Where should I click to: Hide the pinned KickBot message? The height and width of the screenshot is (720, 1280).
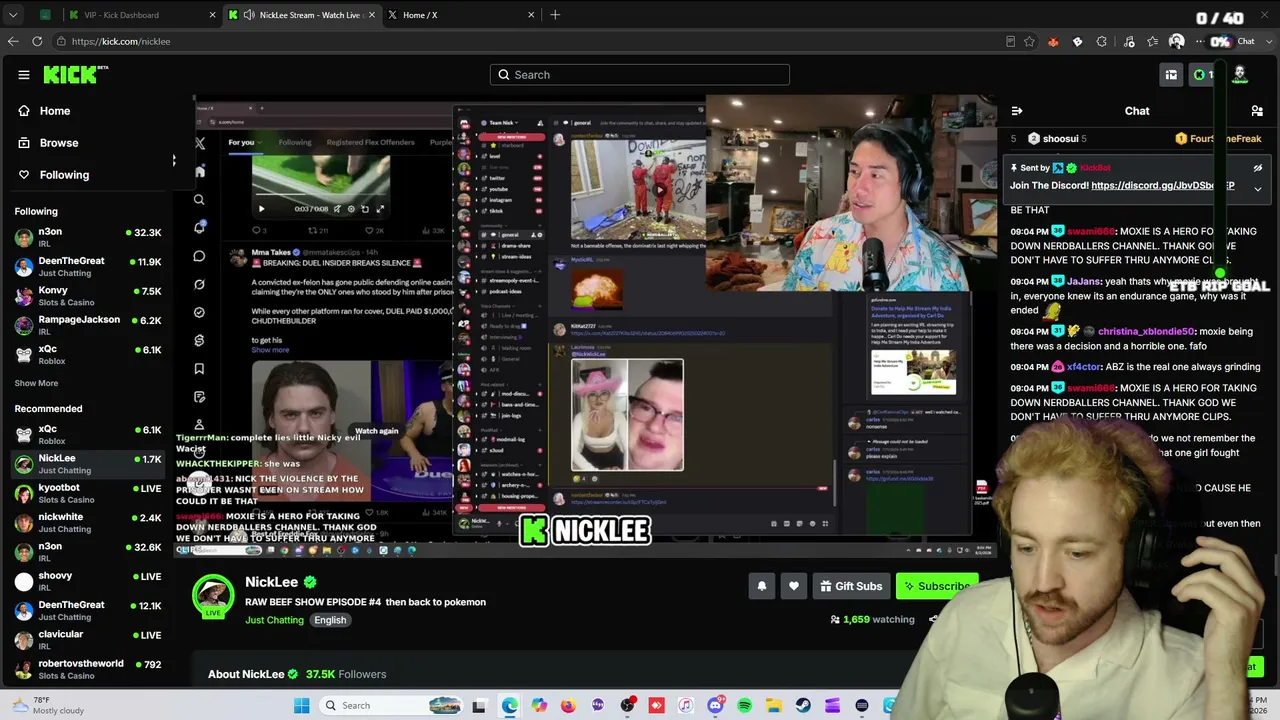click(1258, 168)
